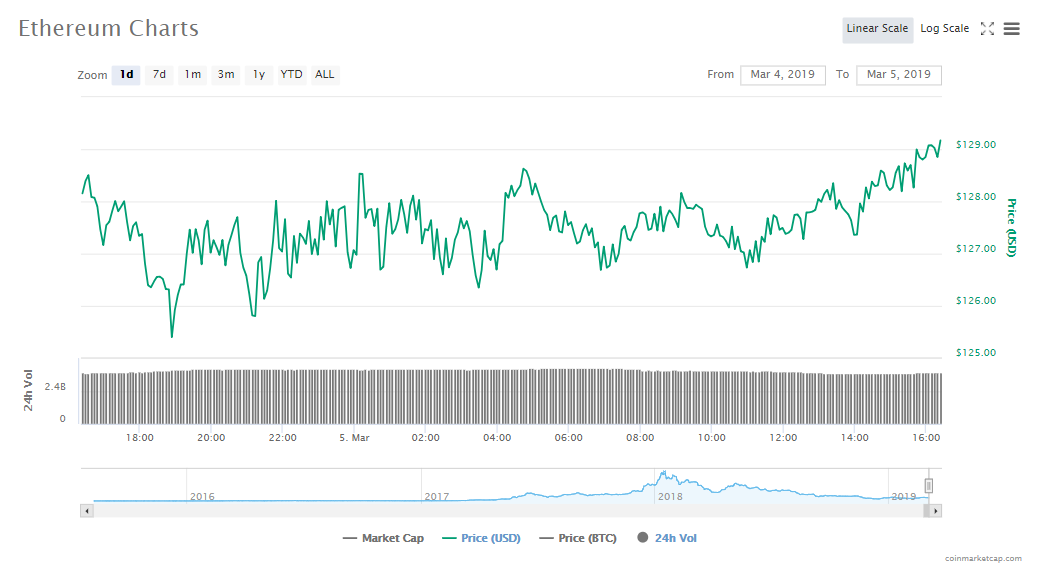The image size is (1041, 579).
Task: Open the chart hamburger menu
Action: tap(1011, 29)
